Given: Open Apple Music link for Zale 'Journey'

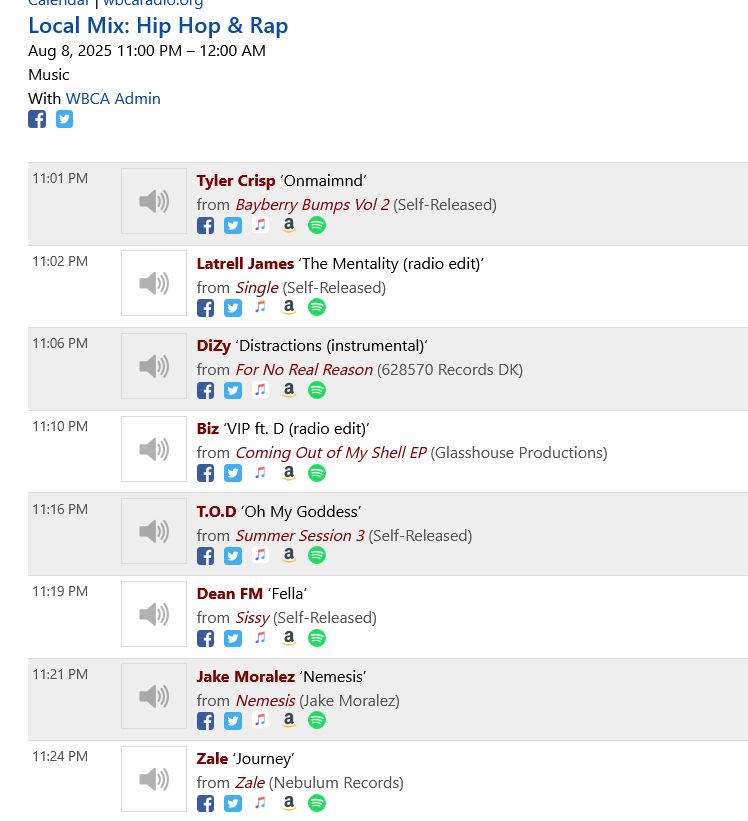Looking at the screenshot, I should click(260, 803).
